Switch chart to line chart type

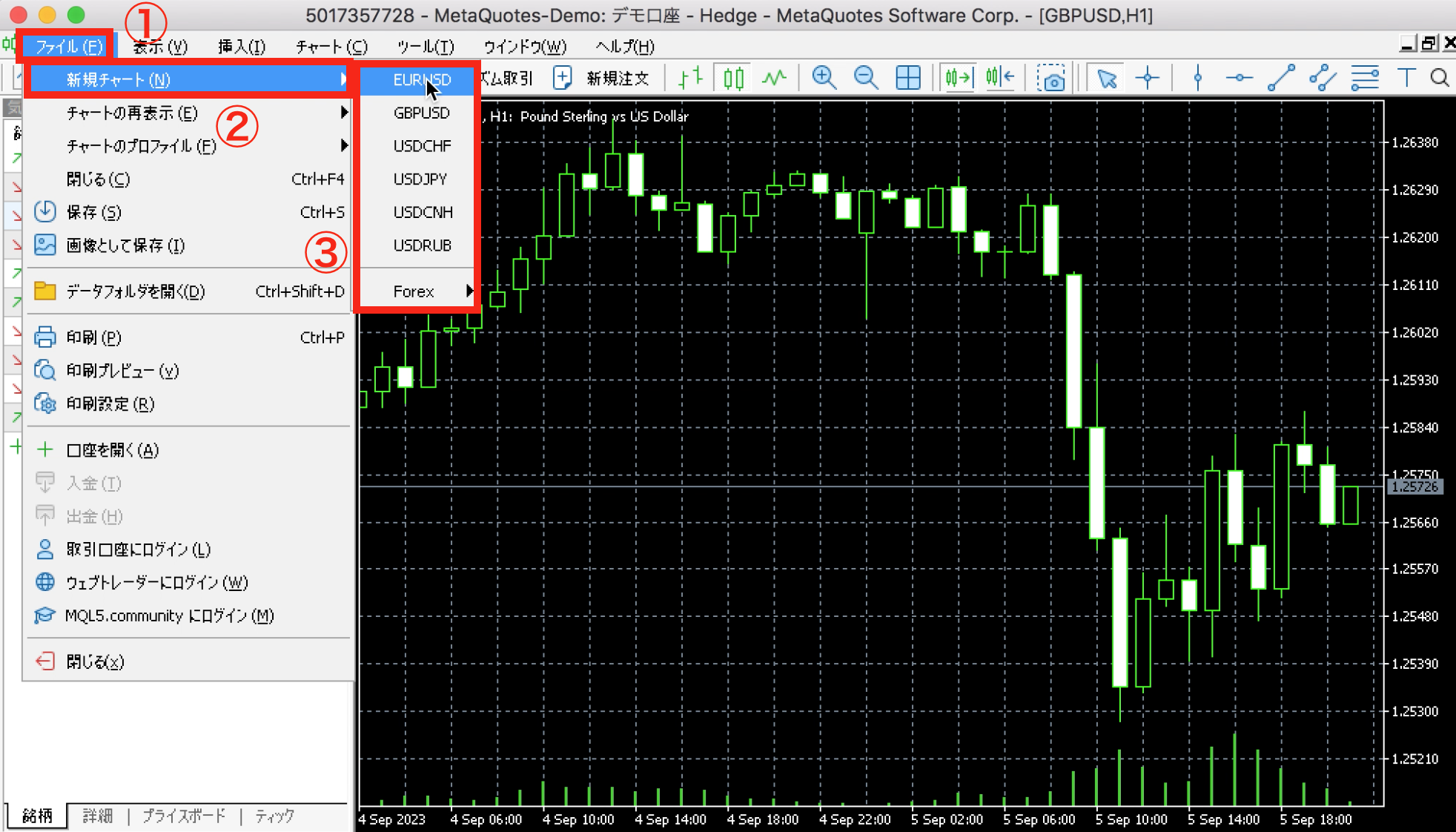tap(775, 78)
